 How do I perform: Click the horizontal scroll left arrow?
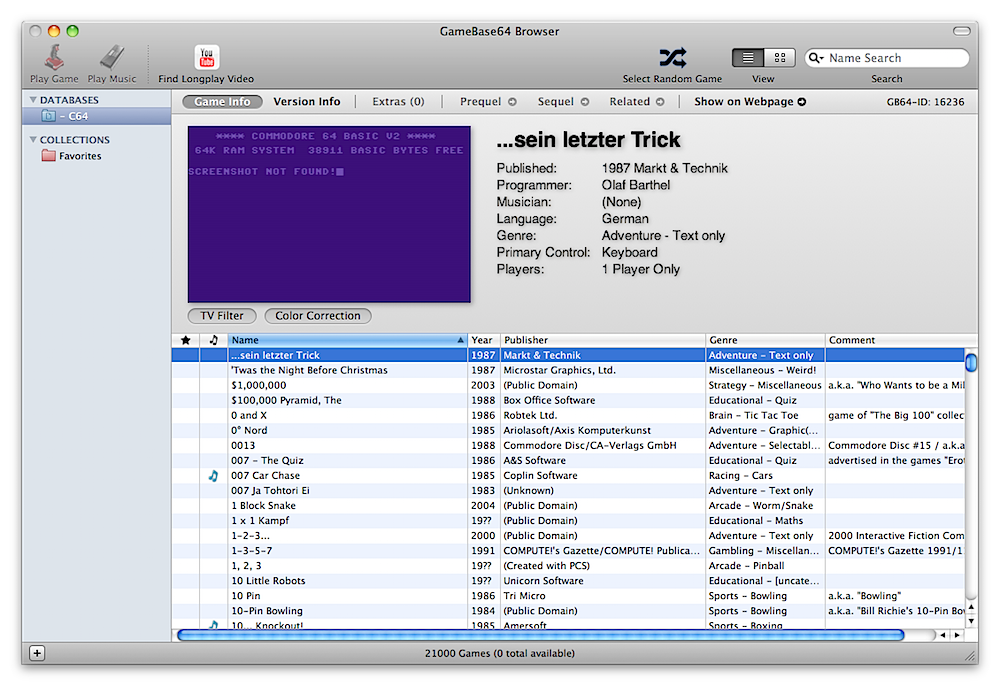click(943, 635)
